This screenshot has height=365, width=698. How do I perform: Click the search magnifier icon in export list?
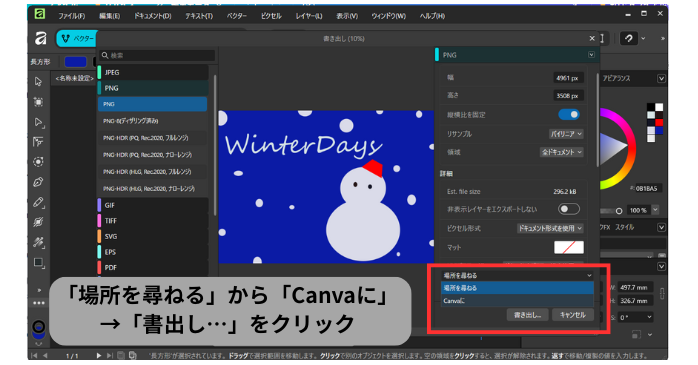[105, 55]
